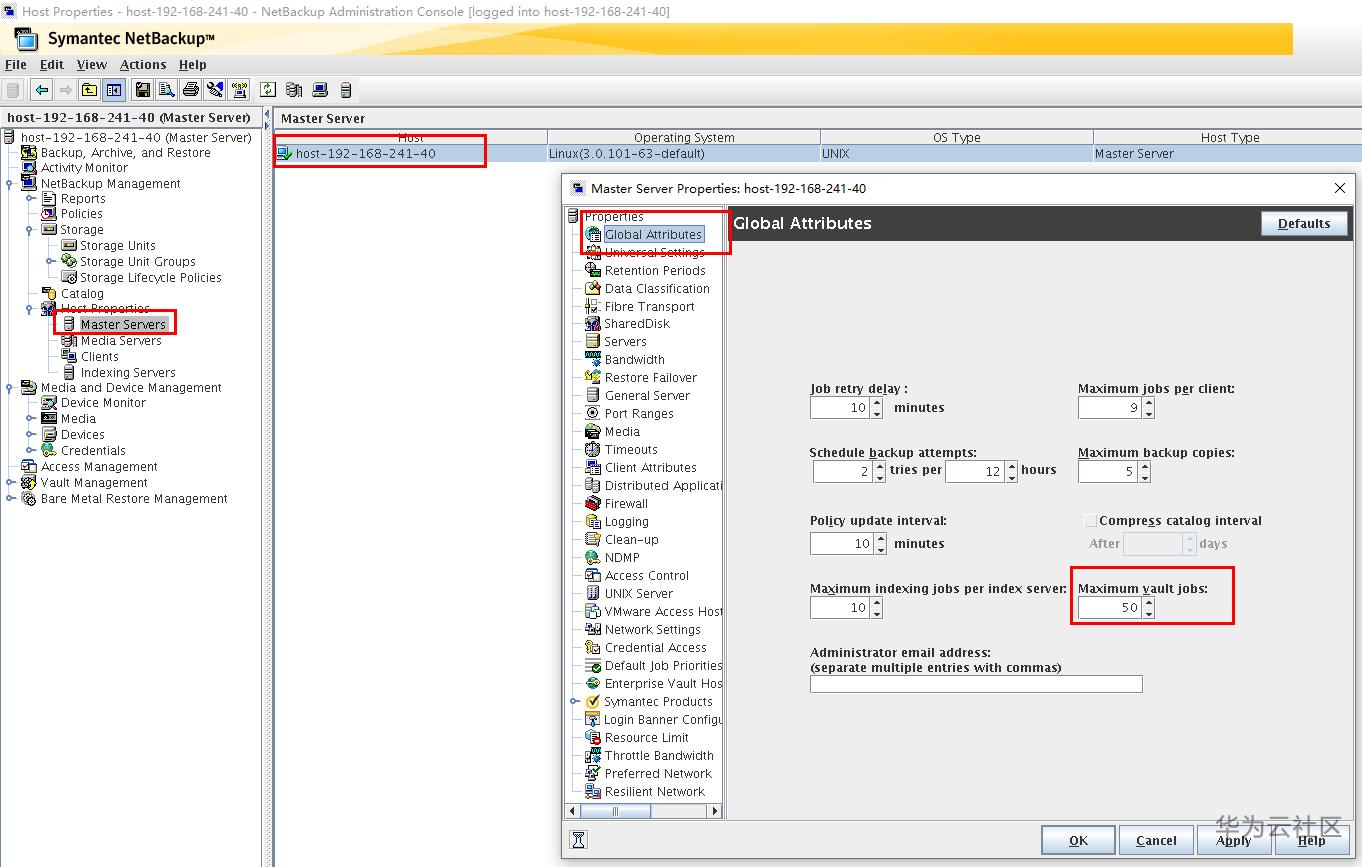Open print preview from the toolbar
Viewport: 1362px width, 867px height.
166,90
